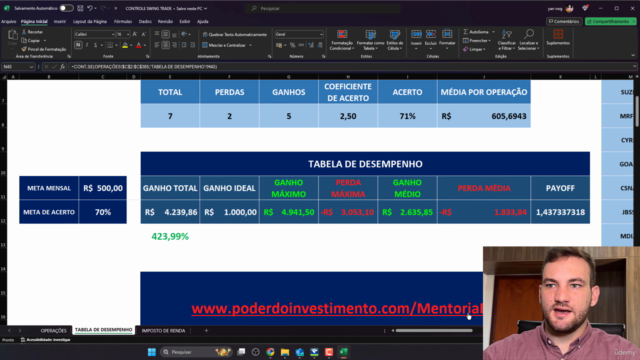Viewport: 640px width, 360px height.
Task: Click the yellow fill color button
Action: coord(125,45)
